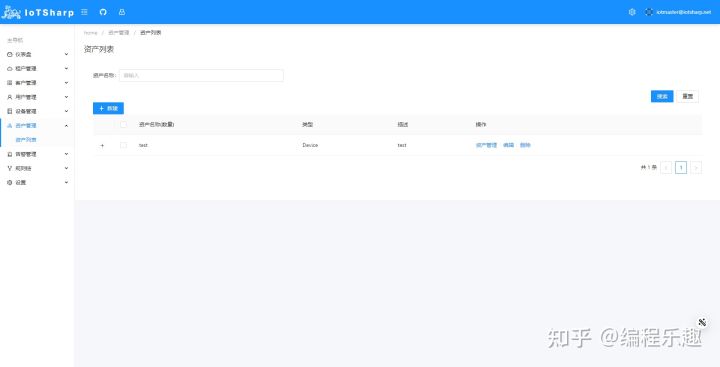This screenshot has width=720, height=367.
Task: Collapse the 资产管理 menu chevron
Action: [x=66, y=125]
